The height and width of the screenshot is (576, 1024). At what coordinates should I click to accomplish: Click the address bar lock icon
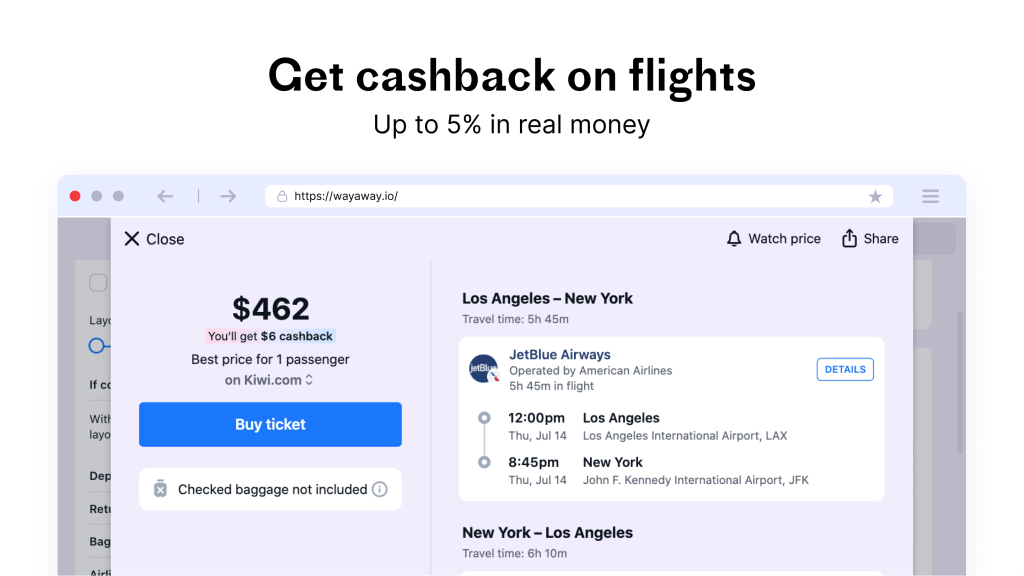point(282,197)
